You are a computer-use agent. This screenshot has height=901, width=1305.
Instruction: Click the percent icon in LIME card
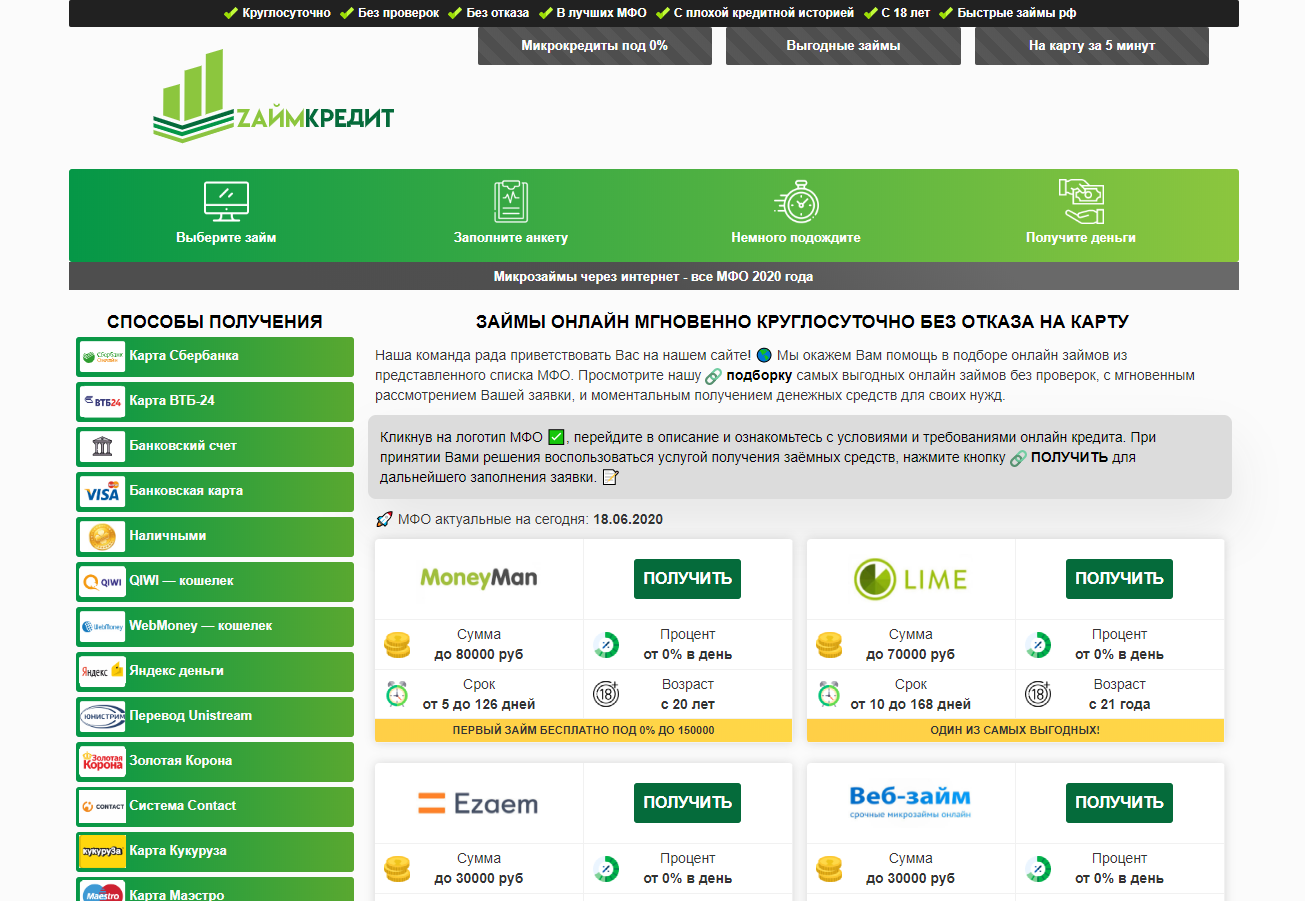(1038, 645)
